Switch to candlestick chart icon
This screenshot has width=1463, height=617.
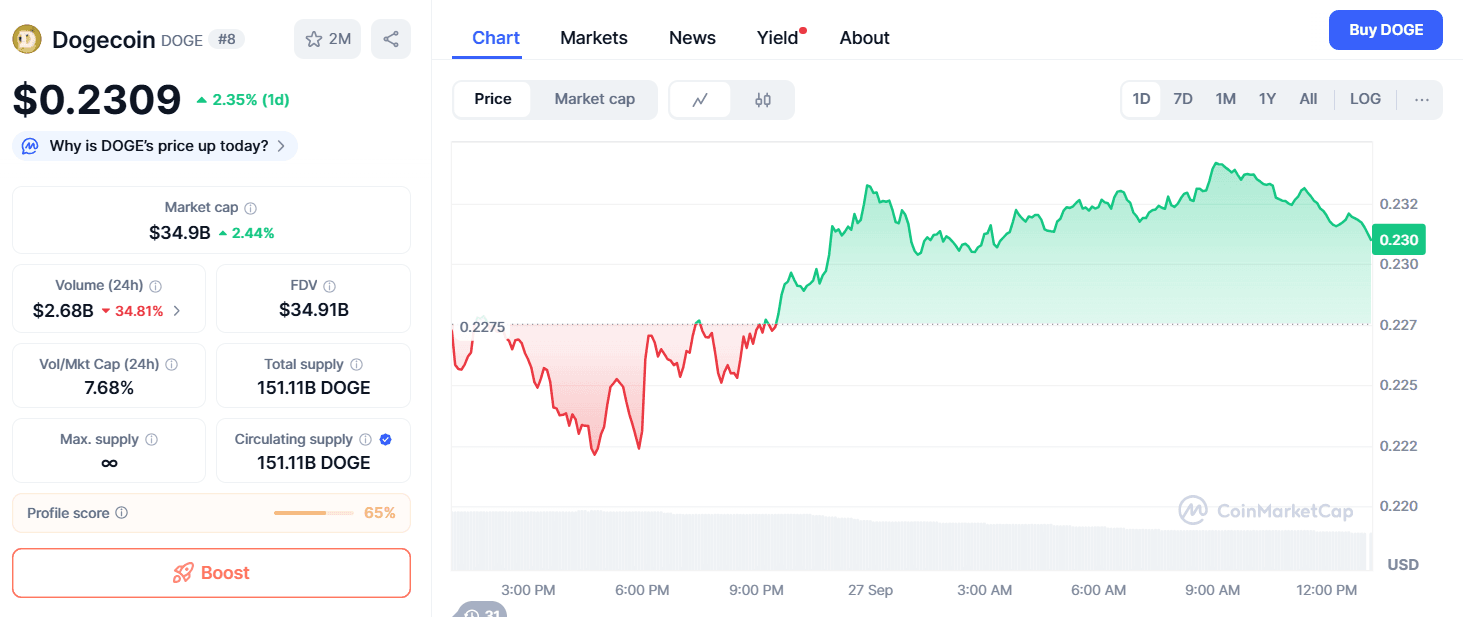click(763, 100)
